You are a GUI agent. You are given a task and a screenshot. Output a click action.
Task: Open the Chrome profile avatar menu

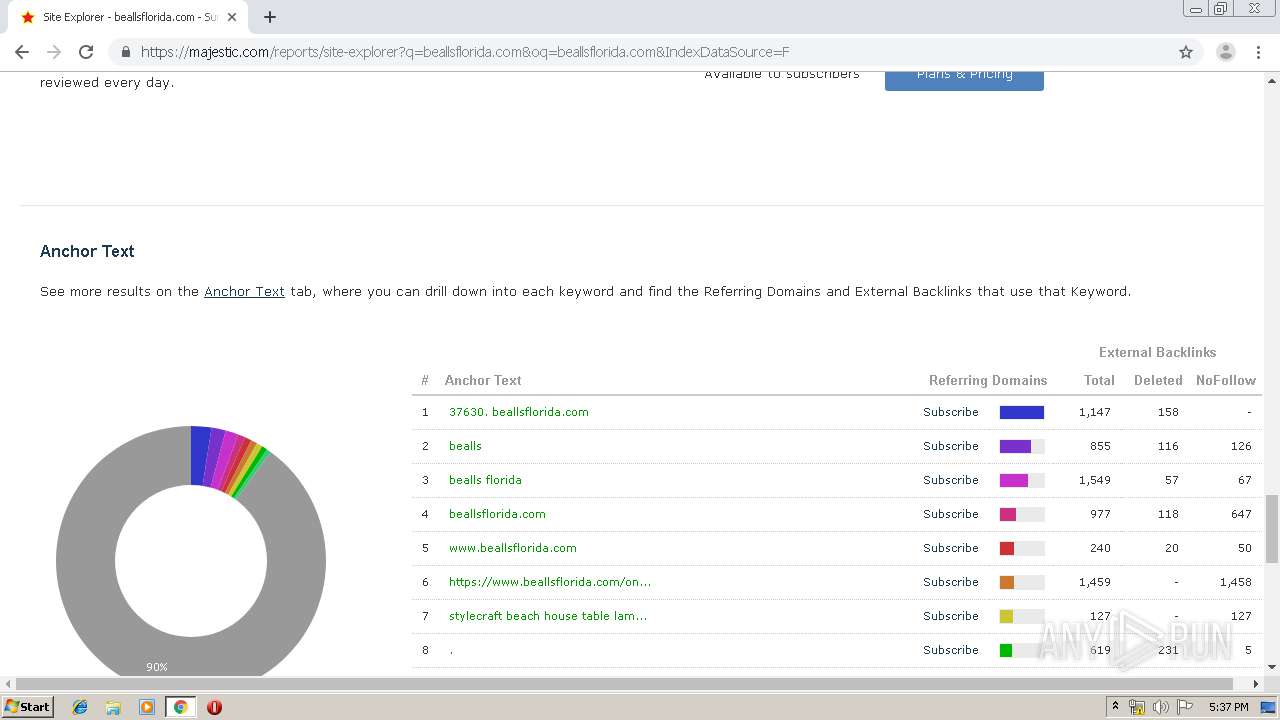[x=1225, y=52]
